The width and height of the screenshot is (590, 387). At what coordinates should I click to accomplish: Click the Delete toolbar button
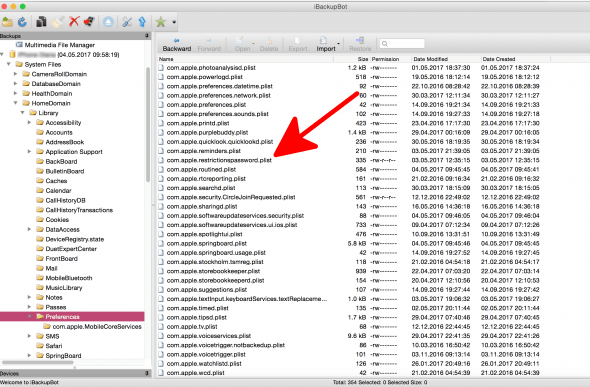pyautogui.click(x=269, y=45)
